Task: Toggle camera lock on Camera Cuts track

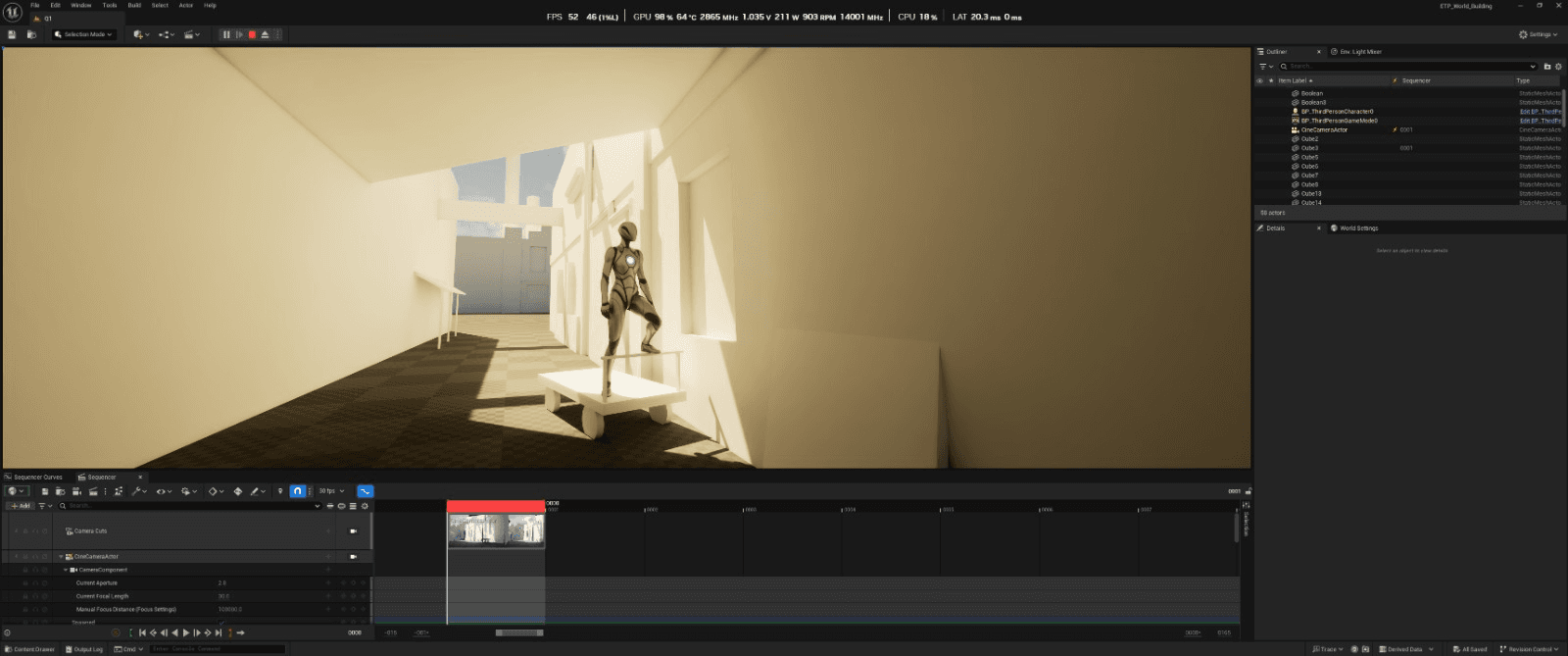Action: click(353, 530)
